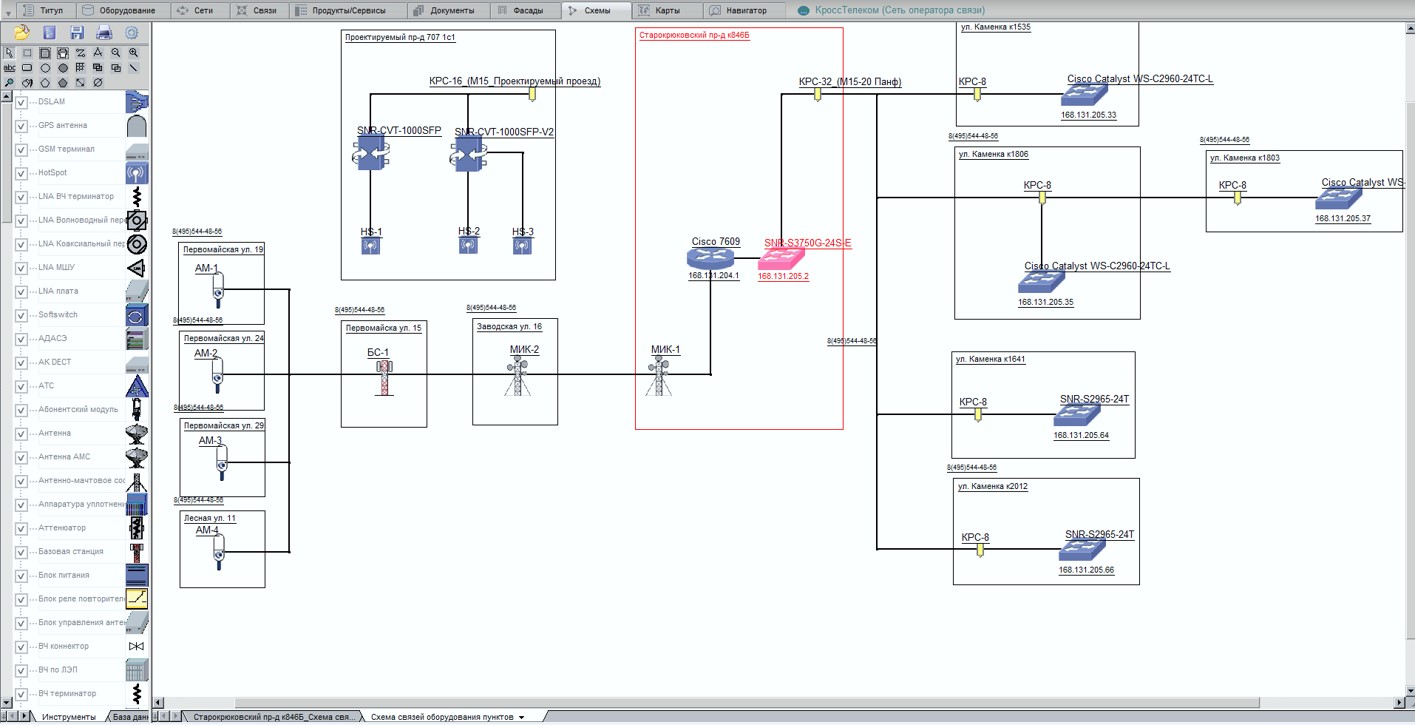Select the straight line drawing tool

pos(133,68)
